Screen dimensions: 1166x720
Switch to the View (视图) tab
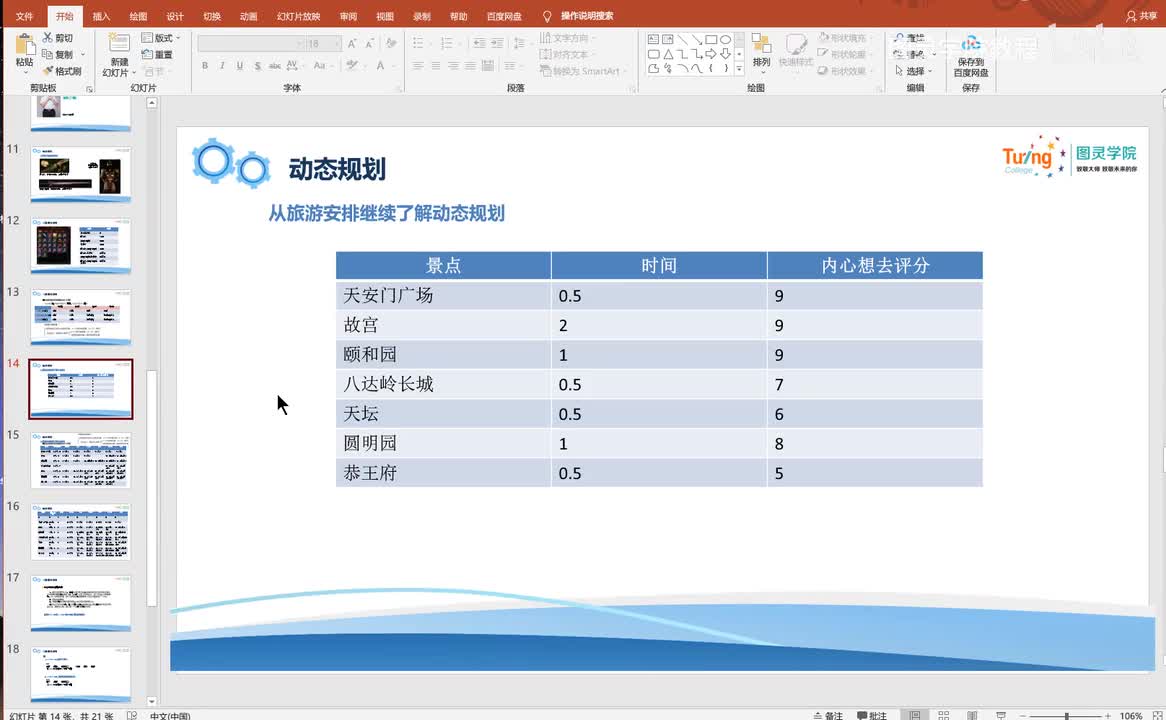click(384, 16)
